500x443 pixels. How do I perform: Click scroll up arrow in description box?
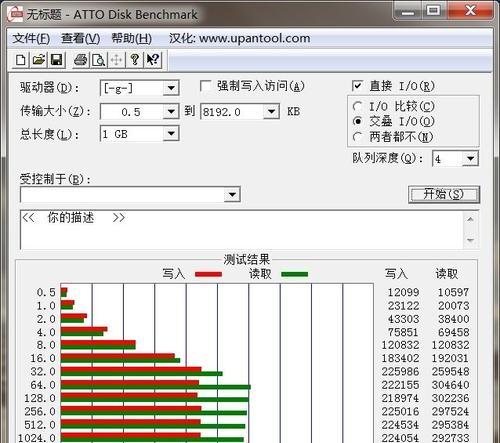pyautogui.click(x=470, y=219)
